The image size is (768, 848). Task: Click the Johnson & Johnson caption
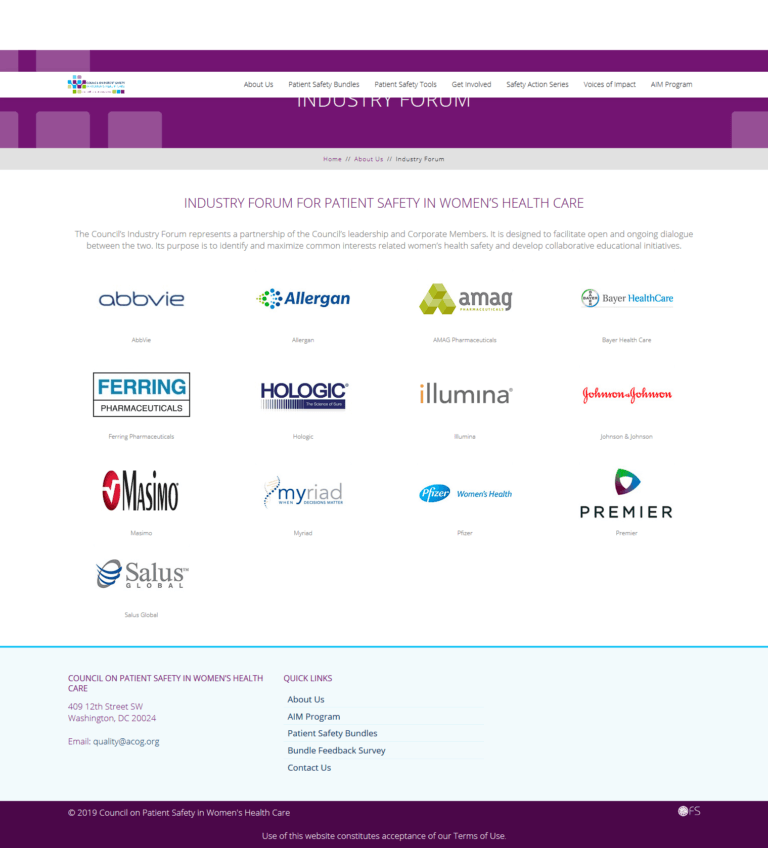[x=626, y=436]
